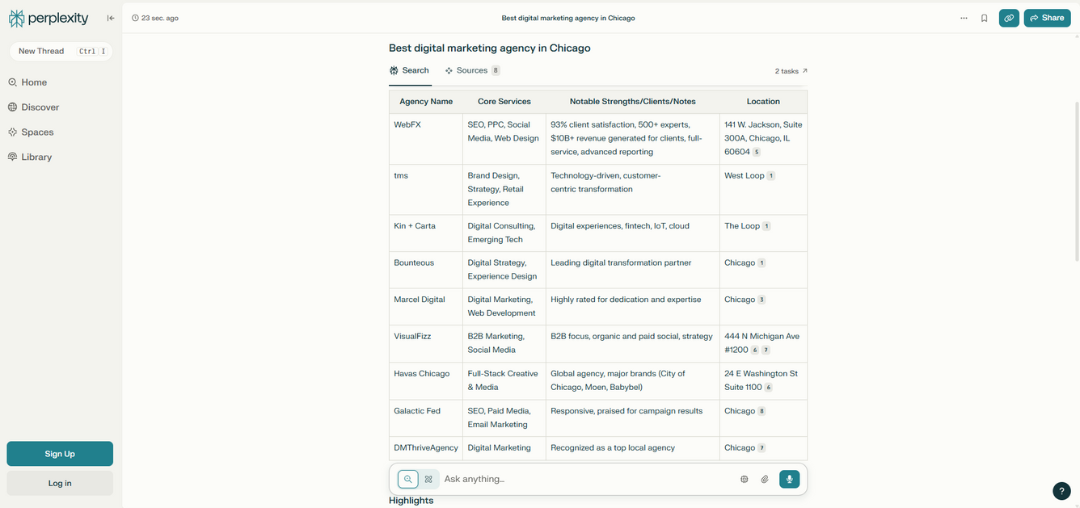Screen dimensions: 1080x508
Task: Open Spaces from the sidebar
Action: pyautogui.click(x=37, y=132)
